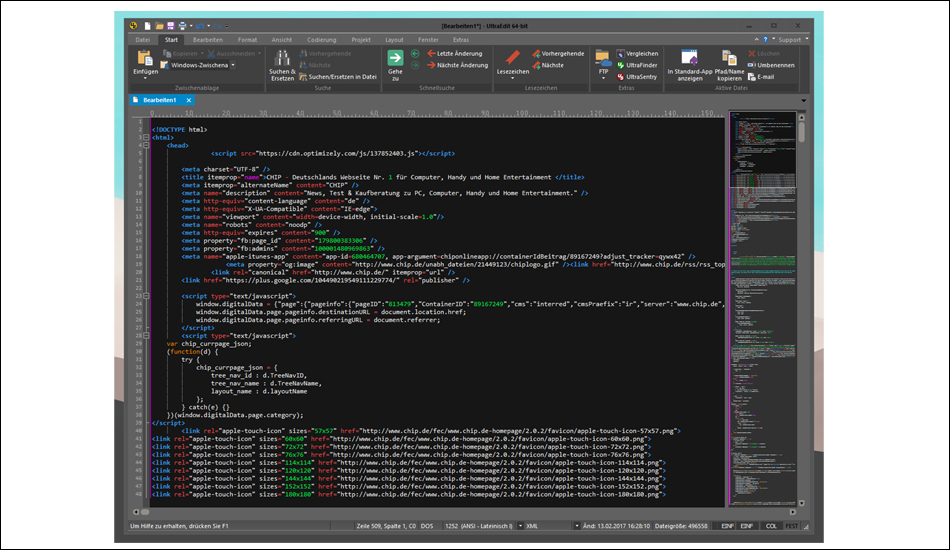Image resolution: width=950 pixels, height=550 pixels.
Task: Open the undo history dropdown arrow
Action: pos(208,26)
